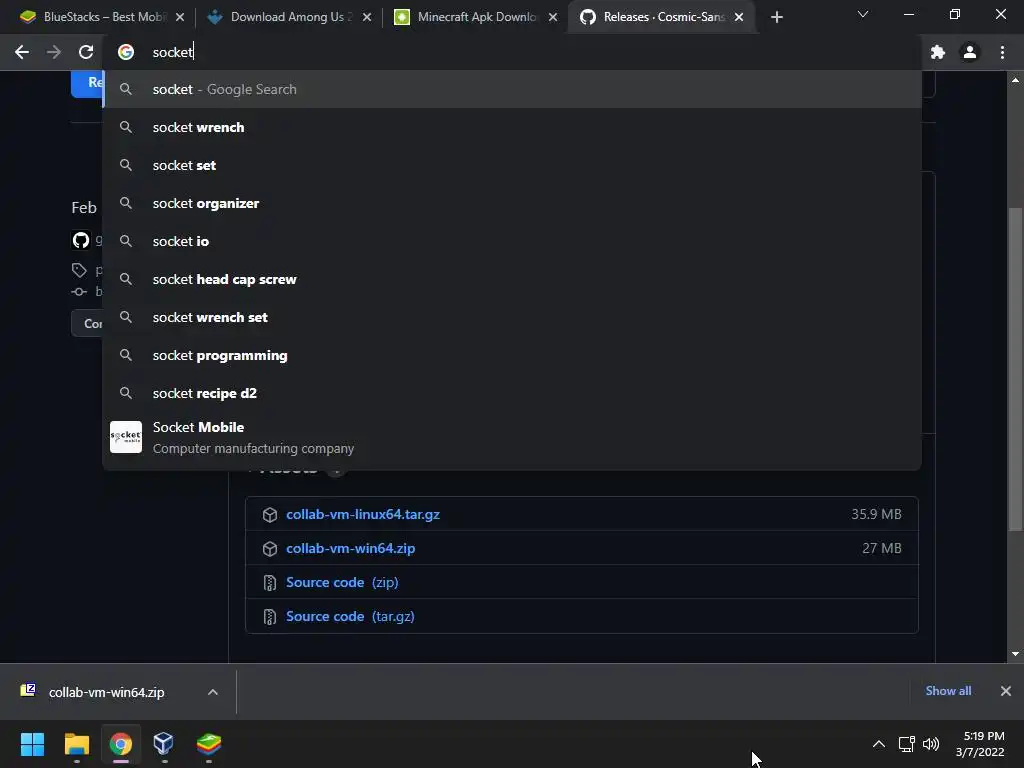This screenshot has width=1024, height=768.
Task: Switch to the Minecraft Apk Download tab
Action: (x=473, y=17)
